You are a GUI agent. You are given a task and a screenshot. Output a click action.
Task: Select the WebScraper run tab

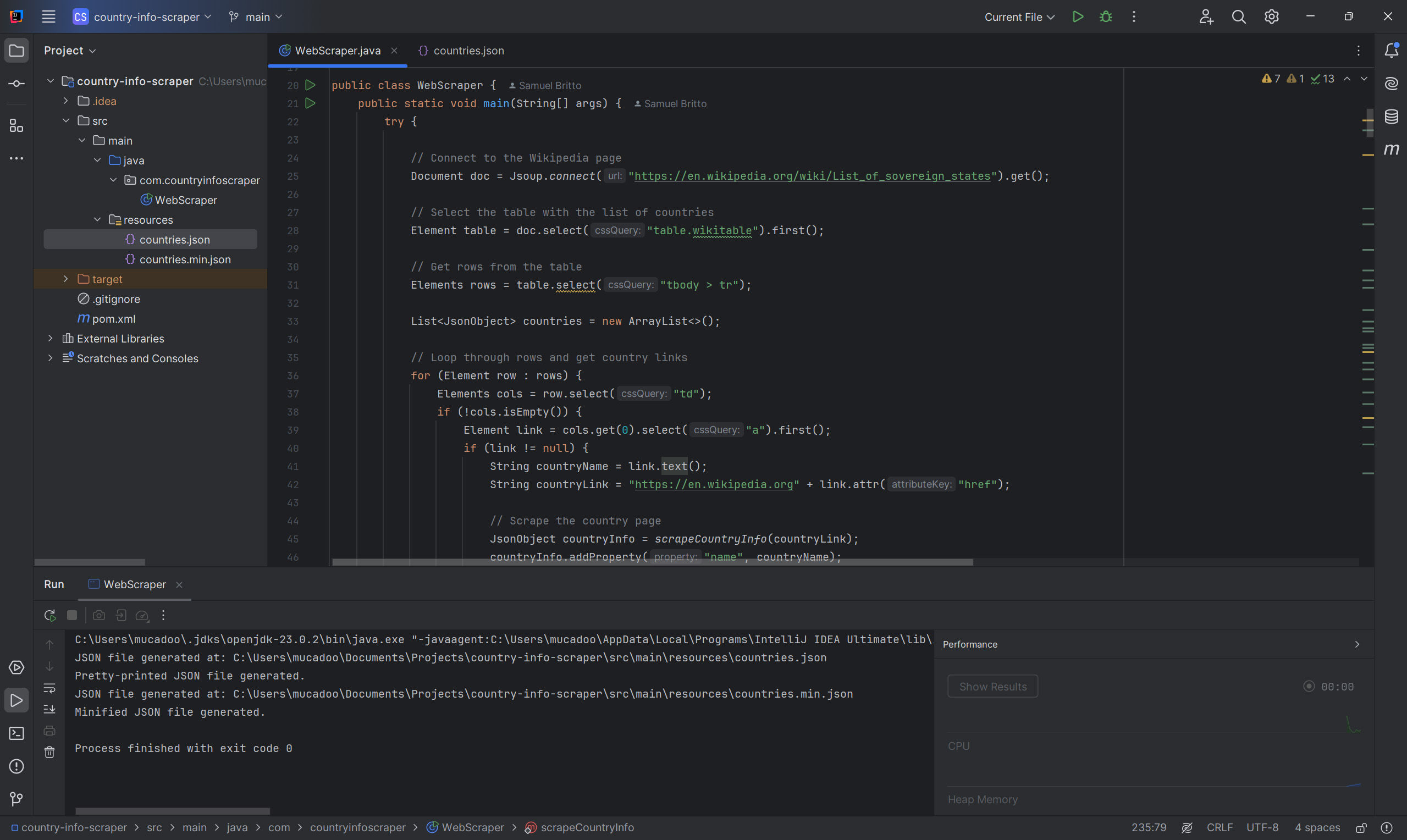(x=134, y=584)
